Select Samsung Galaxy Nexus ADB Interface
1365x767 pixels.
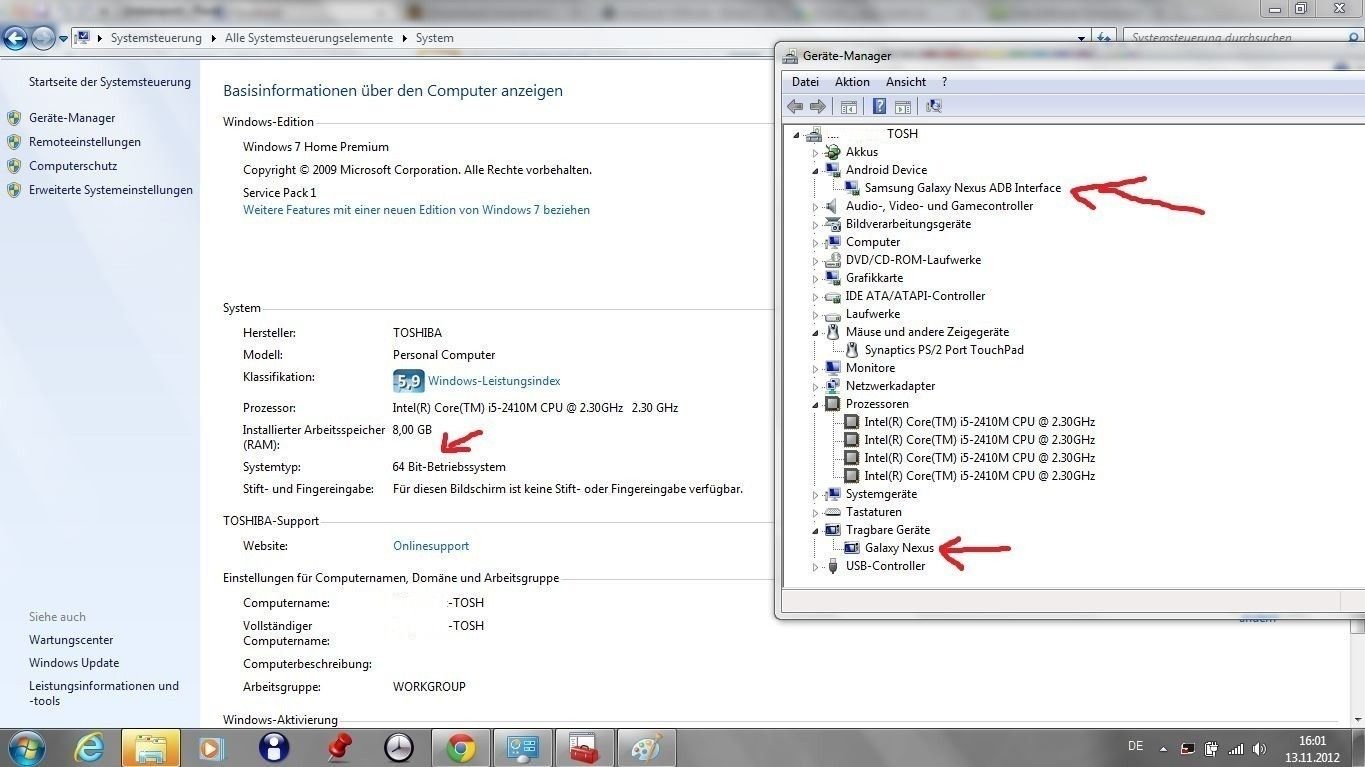[963, 188]
